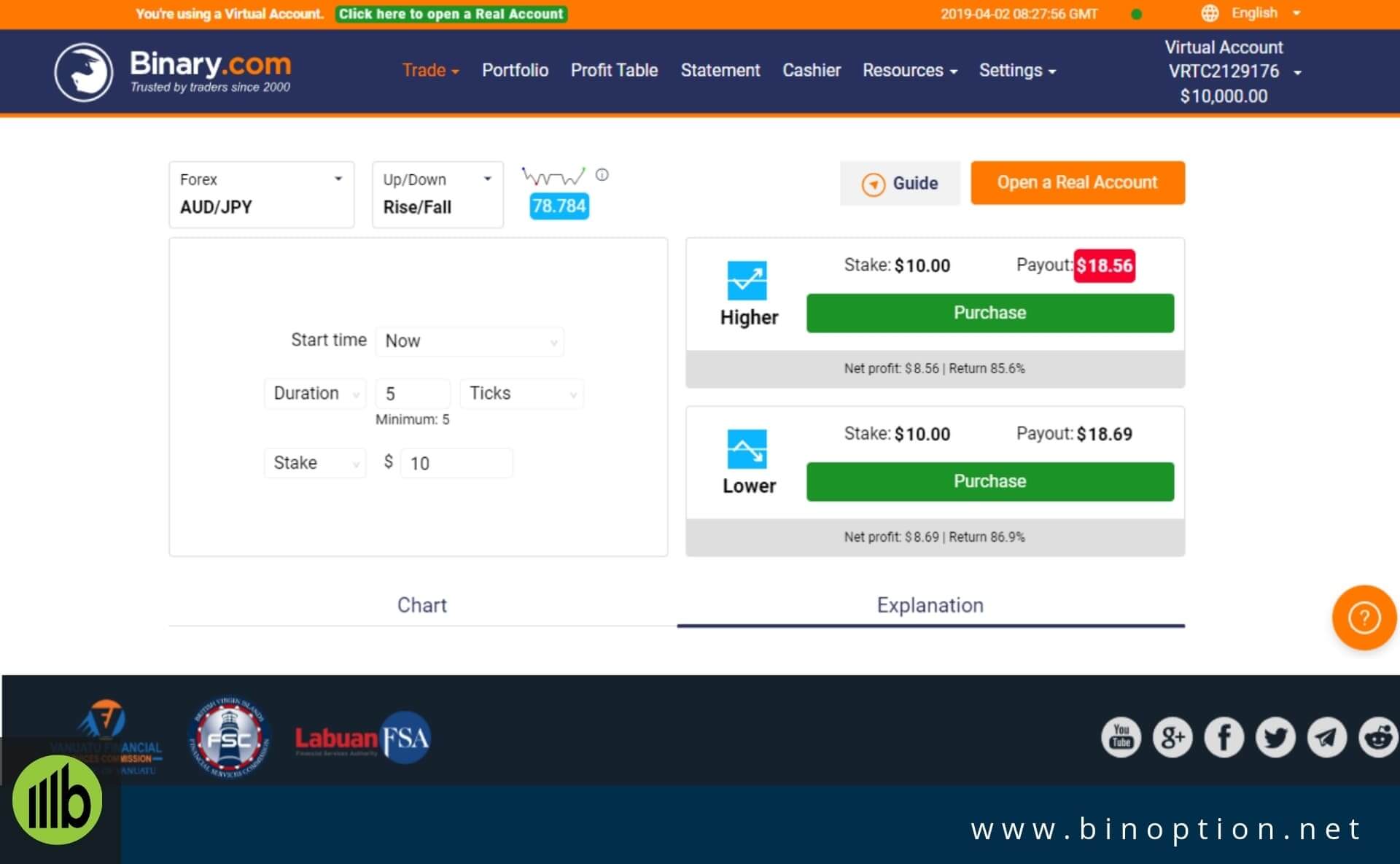
Task: Click 'Net profit: $8.56 | Return 85.6%' text
Action: (x=934, y=369)
